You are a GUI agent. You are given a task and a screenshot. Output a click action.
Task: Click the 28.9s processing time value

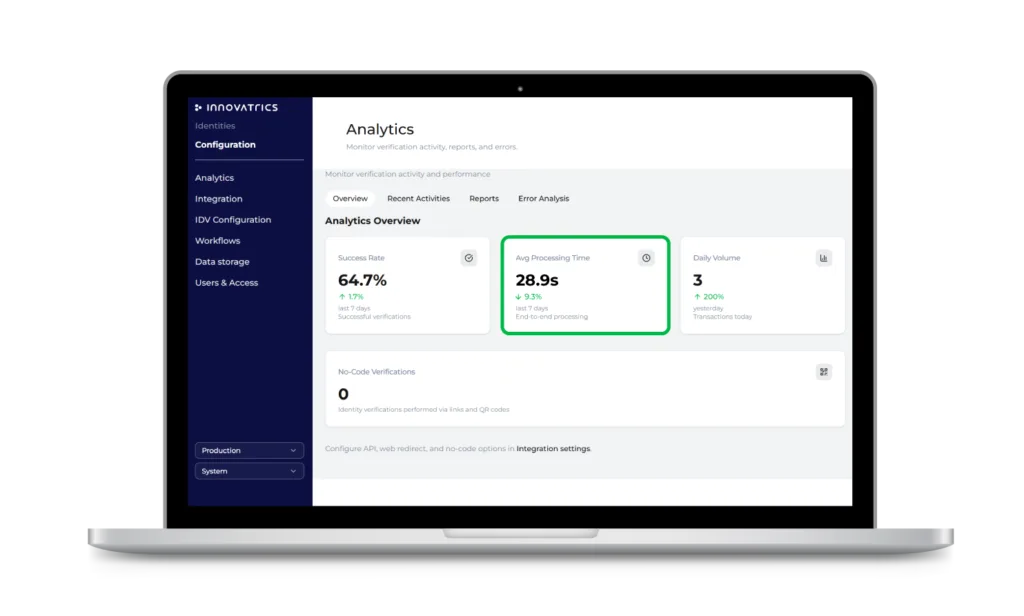point(537,280)
